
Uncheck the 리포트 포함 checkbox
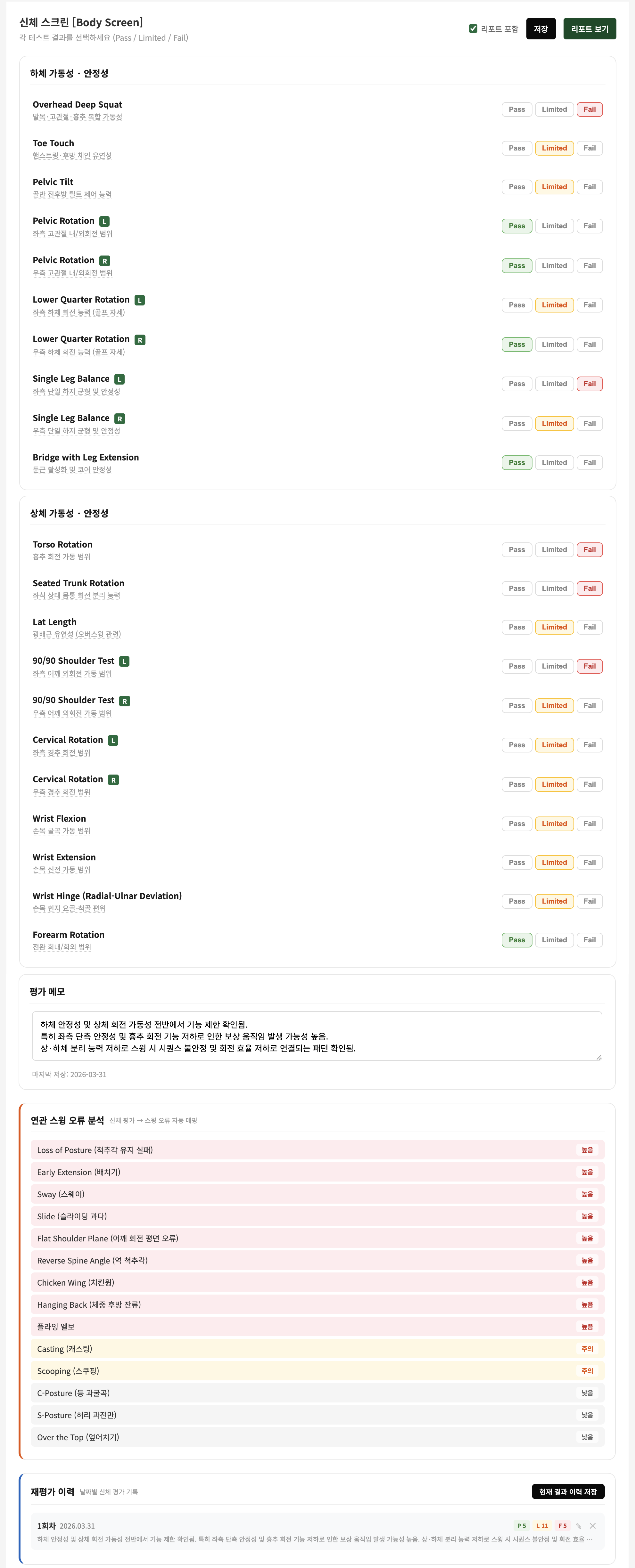(473, 28)
